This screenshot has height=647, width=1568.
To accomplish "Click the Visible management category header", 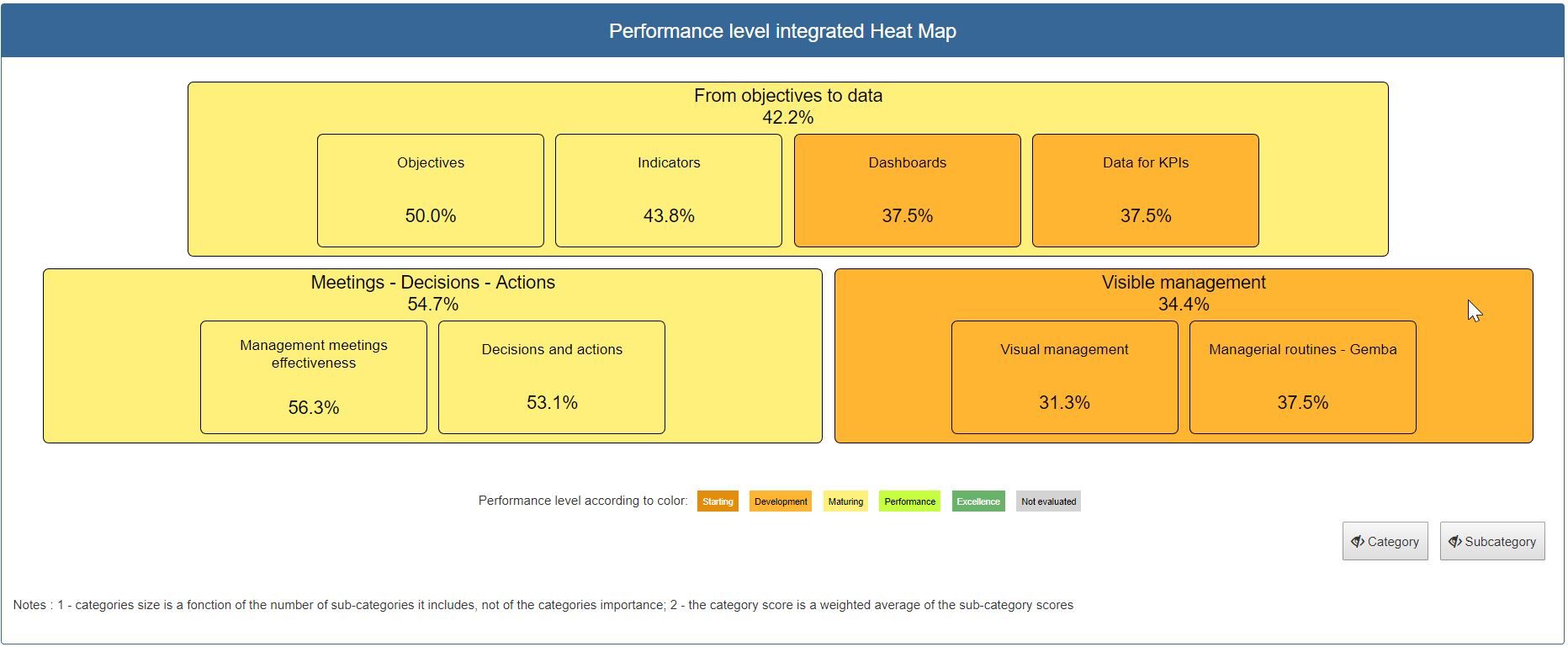I will point(1184,283).
